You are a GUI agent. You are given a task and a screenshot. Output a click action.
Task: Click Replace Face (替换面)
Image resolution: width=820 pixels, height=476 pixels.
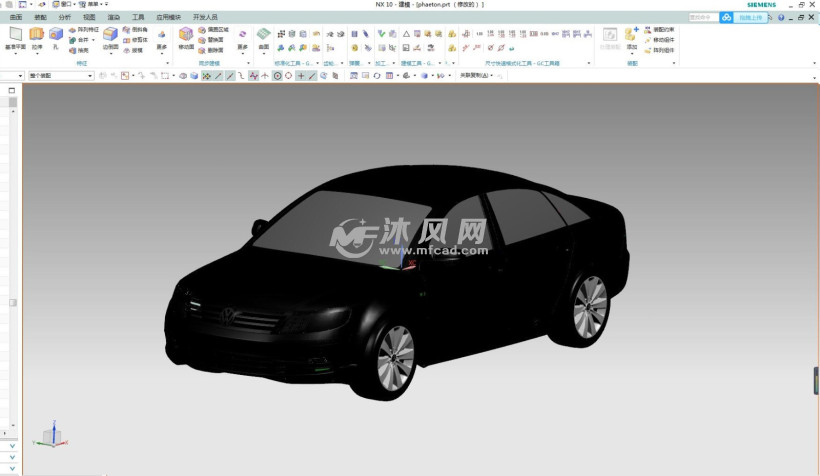coord(211,40)
